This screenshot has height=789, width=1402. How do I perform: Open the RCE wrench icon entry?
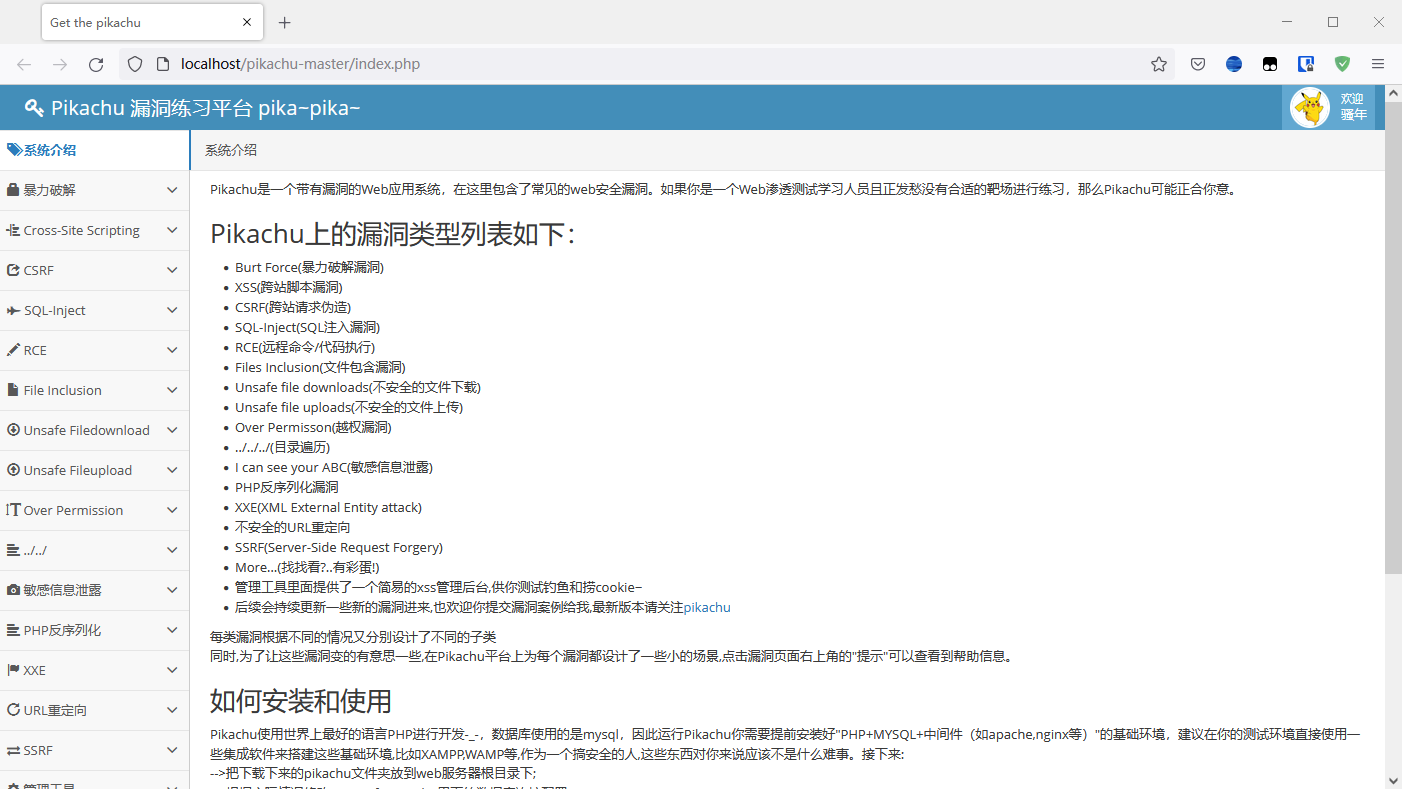click(14, 350)
